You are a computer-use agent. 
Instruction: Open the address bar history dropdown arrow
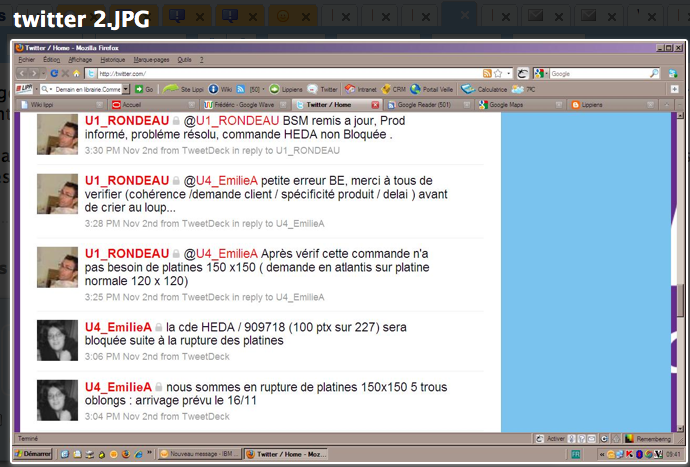click(x=510, y=74)
